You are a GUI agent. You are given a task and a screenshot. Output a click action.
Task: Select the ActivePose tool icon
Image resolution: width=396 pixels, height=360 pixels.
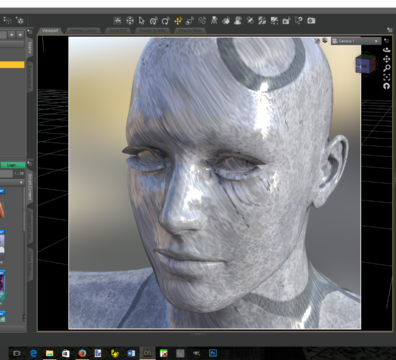click(202, 21)
